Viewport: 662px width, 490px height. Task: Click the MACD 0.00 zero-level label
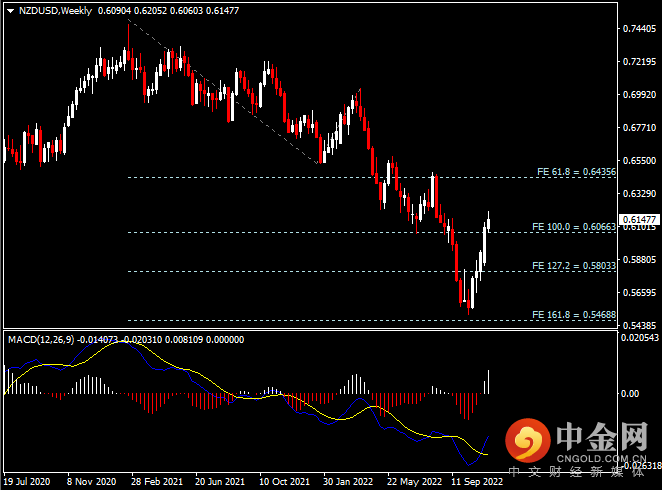tap(630, 393)
